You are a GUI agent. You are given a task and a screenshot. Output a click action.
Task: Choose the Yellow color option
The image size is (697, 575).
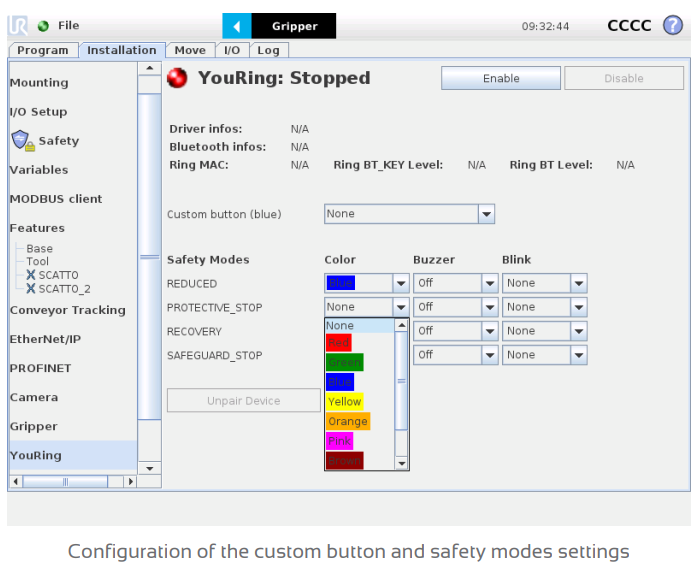(x=344, y=401)
